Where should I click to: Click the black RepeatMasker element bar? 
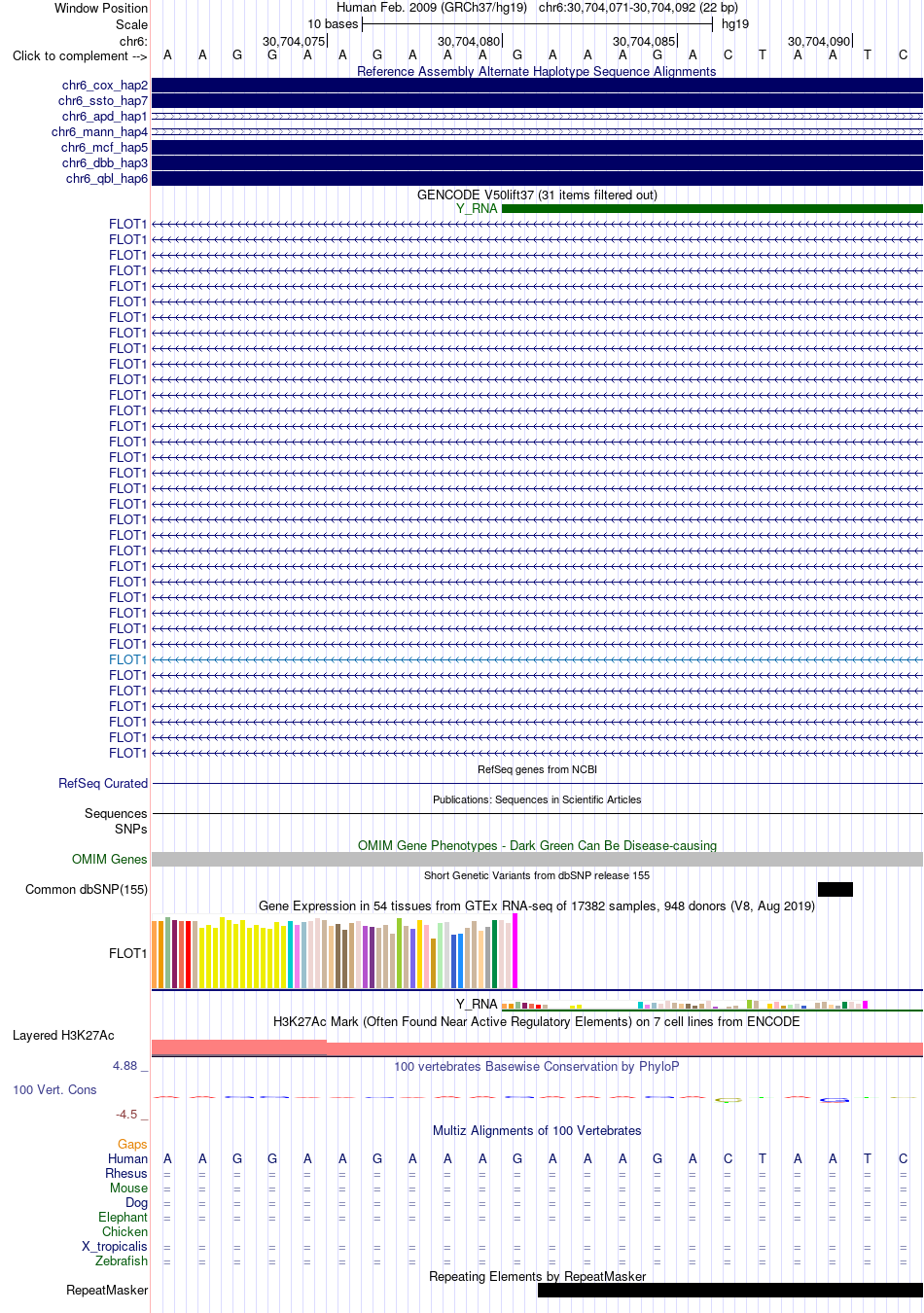pos(730,1291)
